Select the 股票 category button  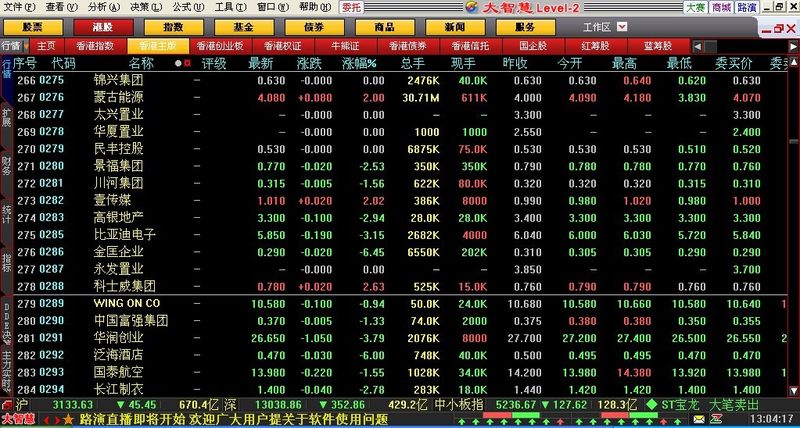click(33, 27)
